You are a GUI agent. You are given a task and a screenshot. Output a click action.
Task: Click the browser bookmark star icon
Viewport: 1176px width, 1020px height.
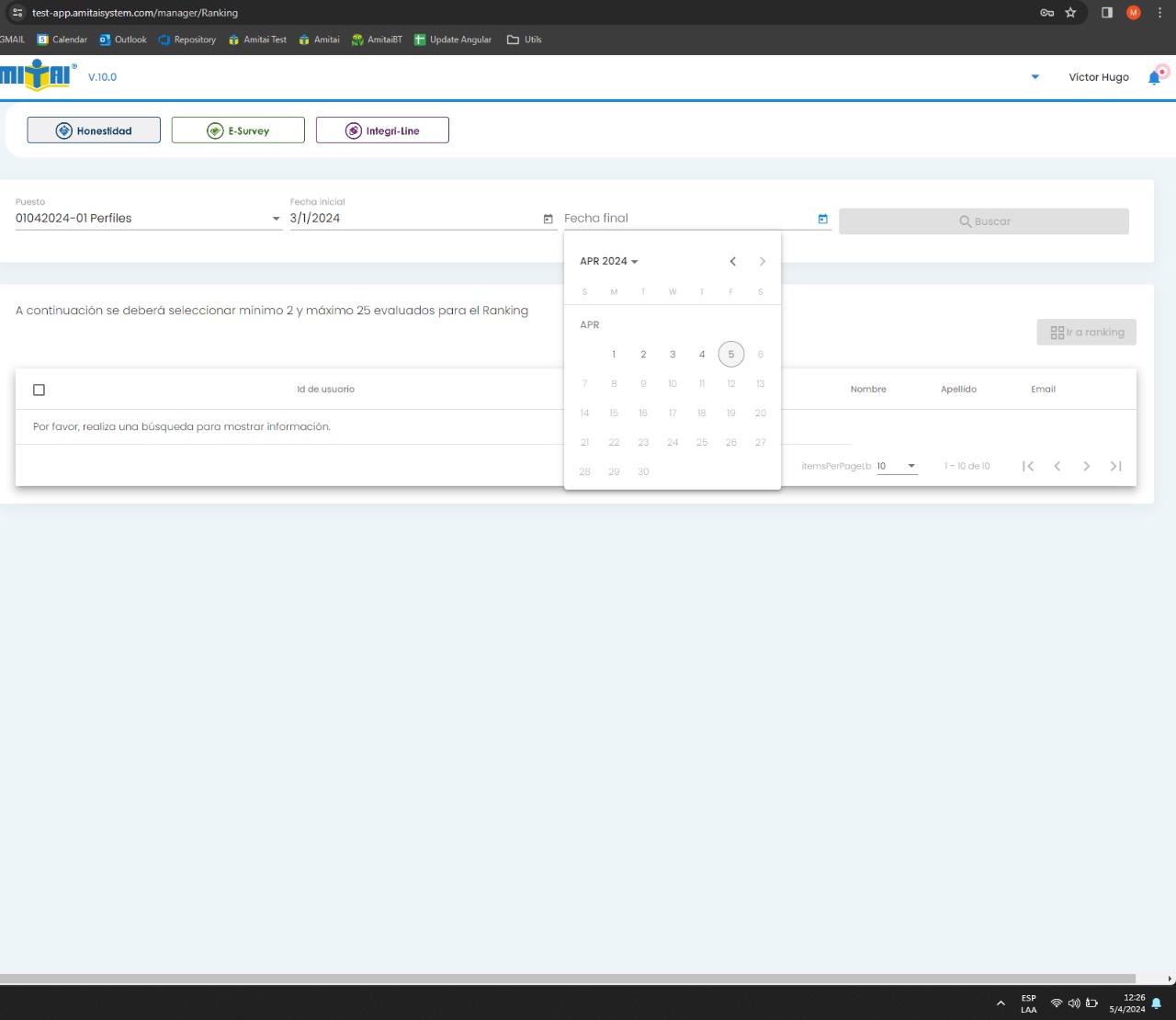click(x=1070, y=13)
